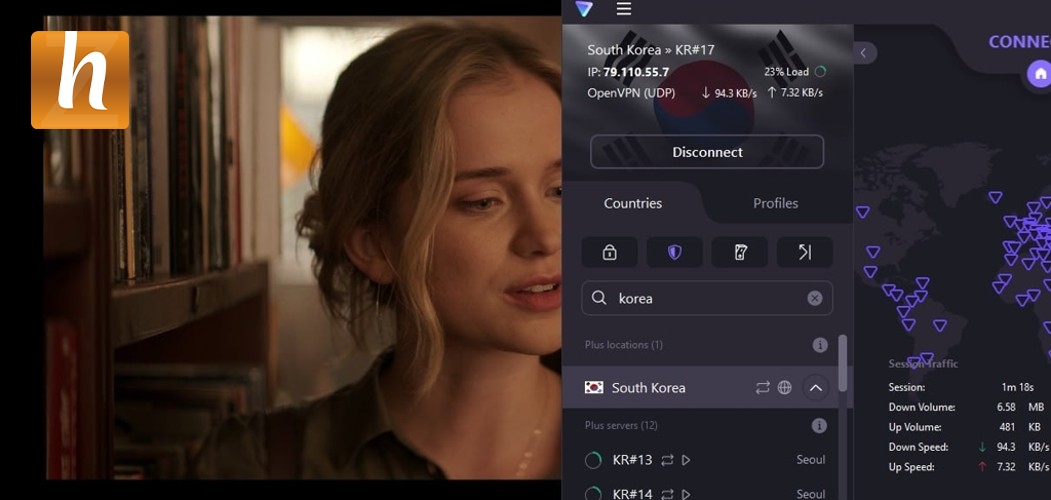This screenshot has height=500, width=1051.
Task: Collapse the South Korea server list
Action: (816, 388)
